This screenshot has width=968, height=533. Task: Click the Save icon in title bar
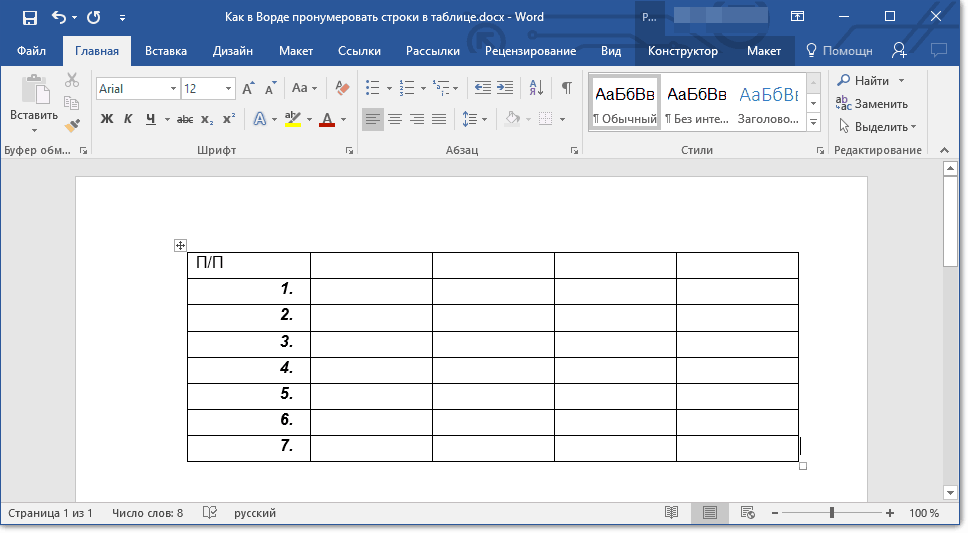(29, 17)
